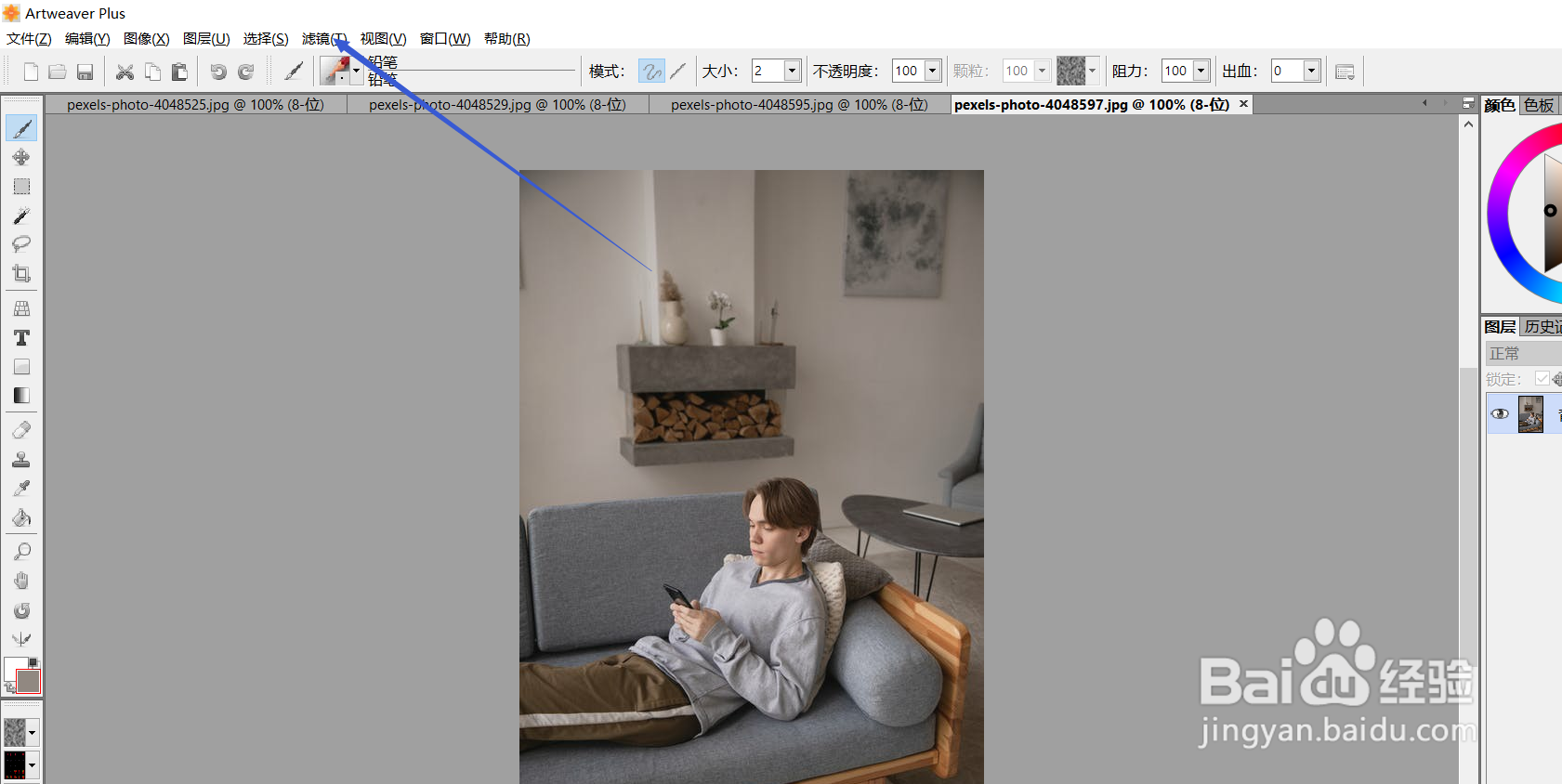This screenshot has width=1562, height=784.
Task: Open the brush preset dropdown arrow
Action: (356, 71)
